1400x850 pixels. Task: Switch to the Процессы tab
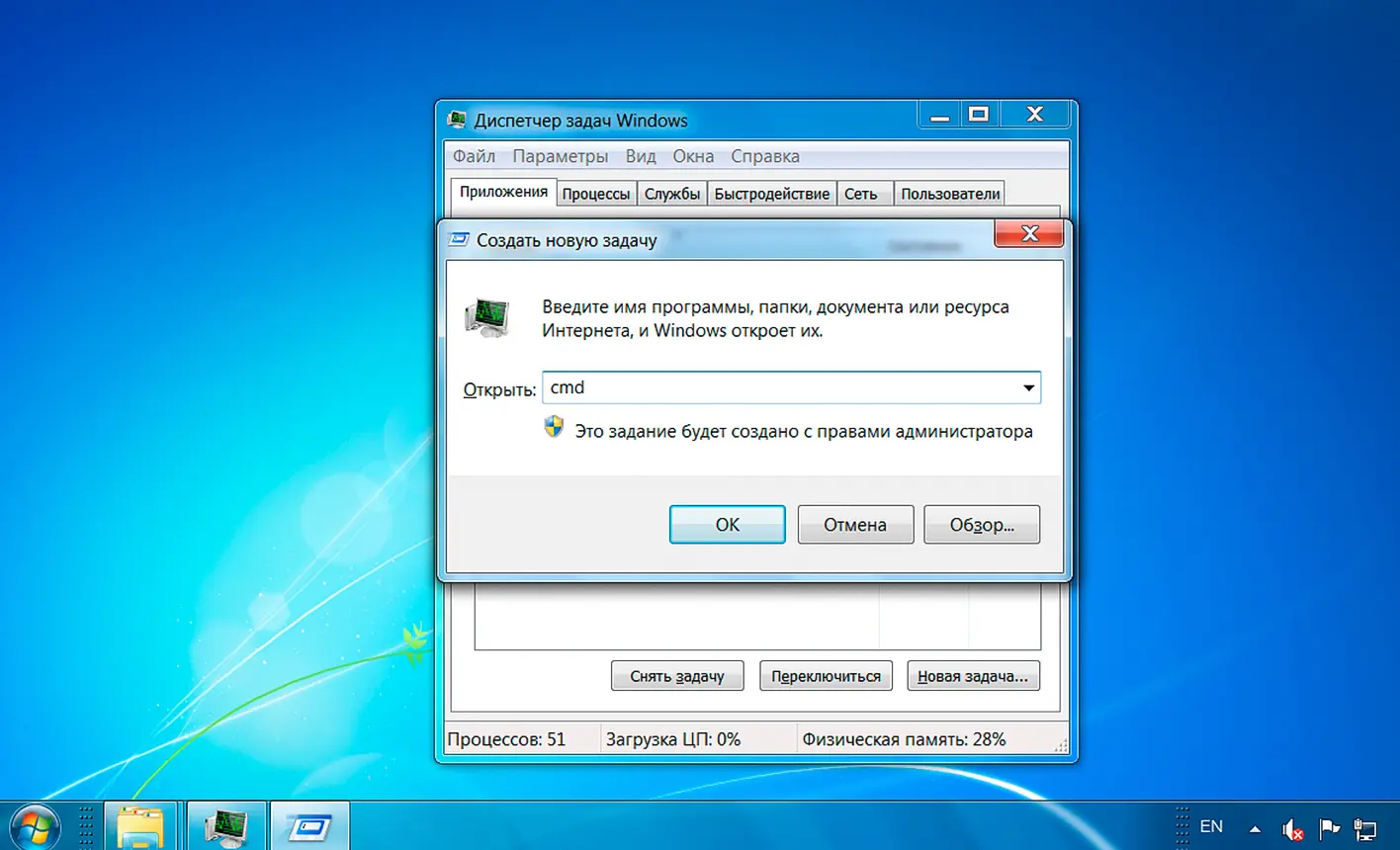click(596, 194)
